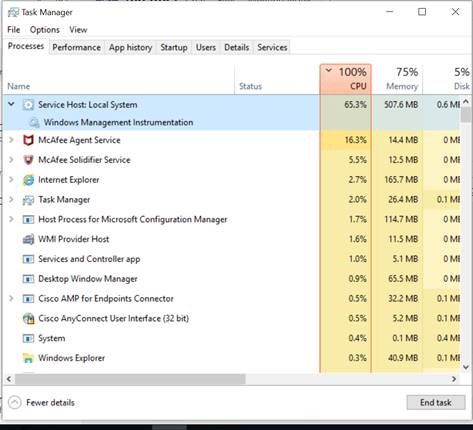The image size is (473, 430).
Task: Click the horizontal scrollbar right arrow
Action: tap(454, 379)
